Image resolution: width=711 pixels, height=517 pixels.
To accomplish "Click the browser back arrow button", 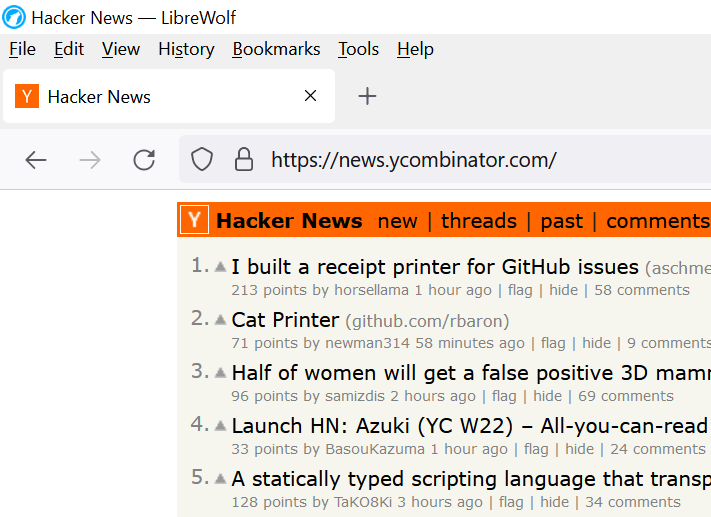I will coord(36,160).
